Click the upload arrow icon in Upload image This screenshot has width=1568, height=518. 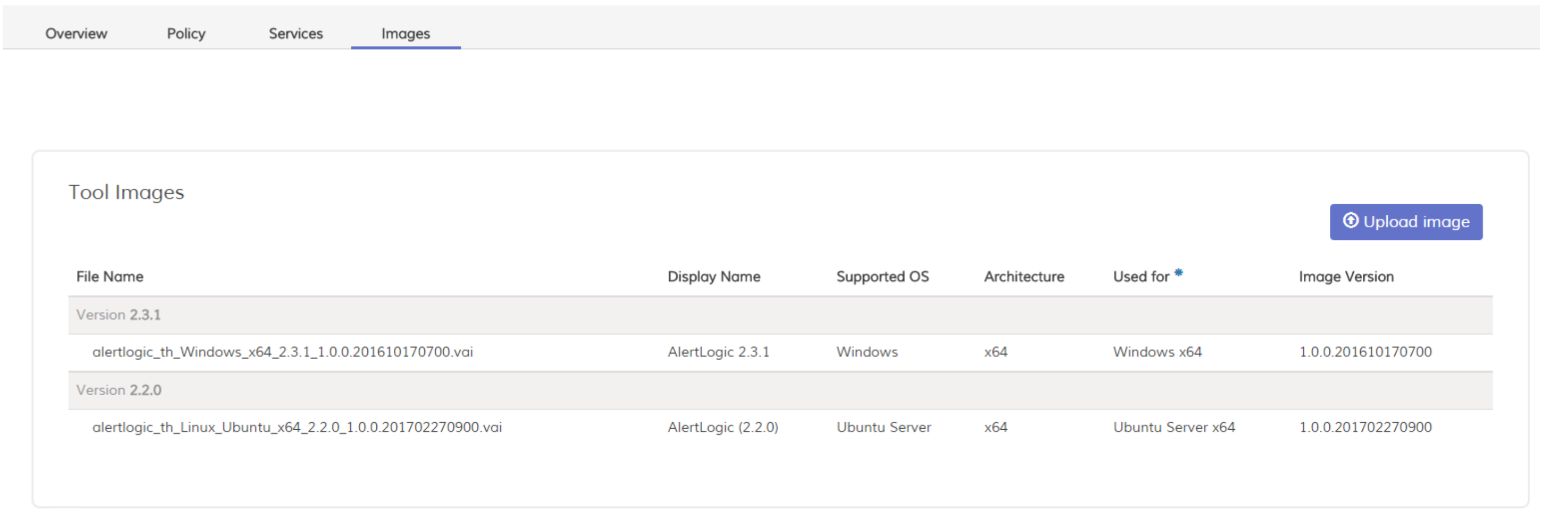1350,220
